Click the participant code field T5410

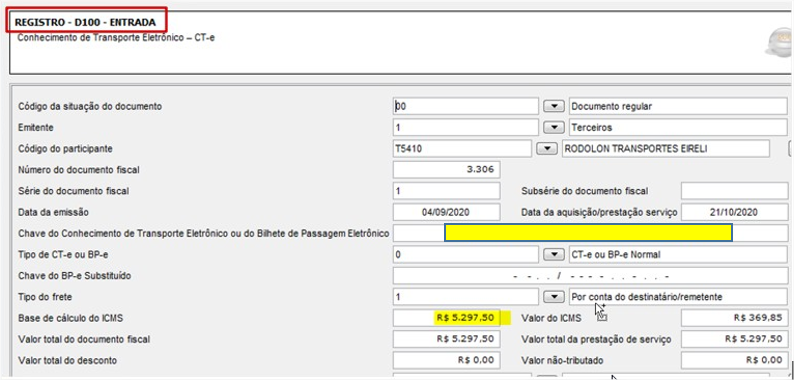pyautogui.click(x=462, y=149)
